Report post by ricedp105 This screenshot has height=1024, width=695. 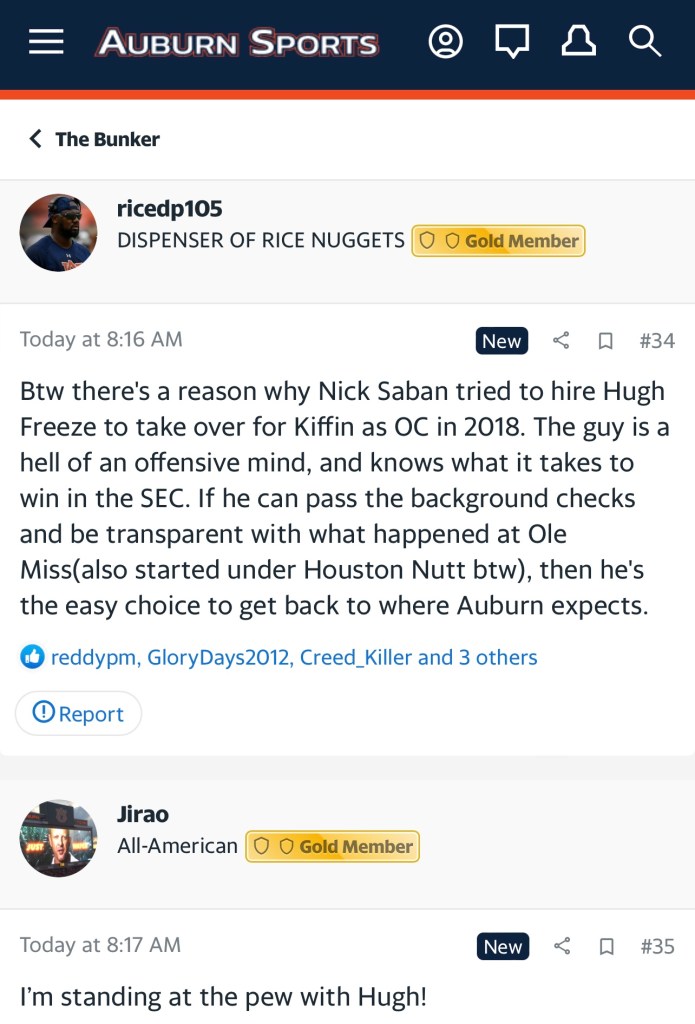pos(78,713)
